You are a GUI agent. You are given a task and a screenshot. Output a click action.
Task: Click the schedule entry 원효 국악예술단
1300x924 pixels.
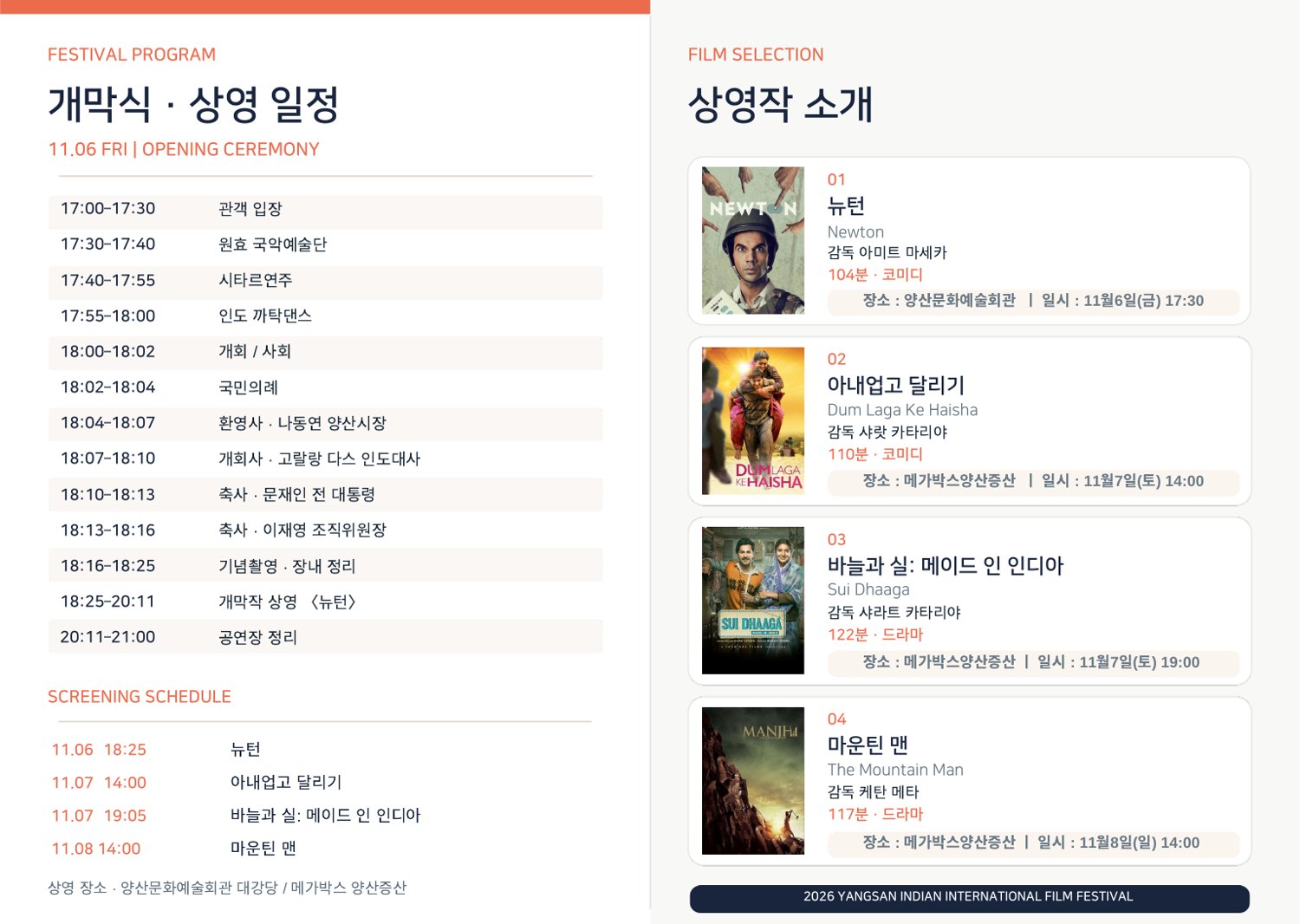point(272,244)
